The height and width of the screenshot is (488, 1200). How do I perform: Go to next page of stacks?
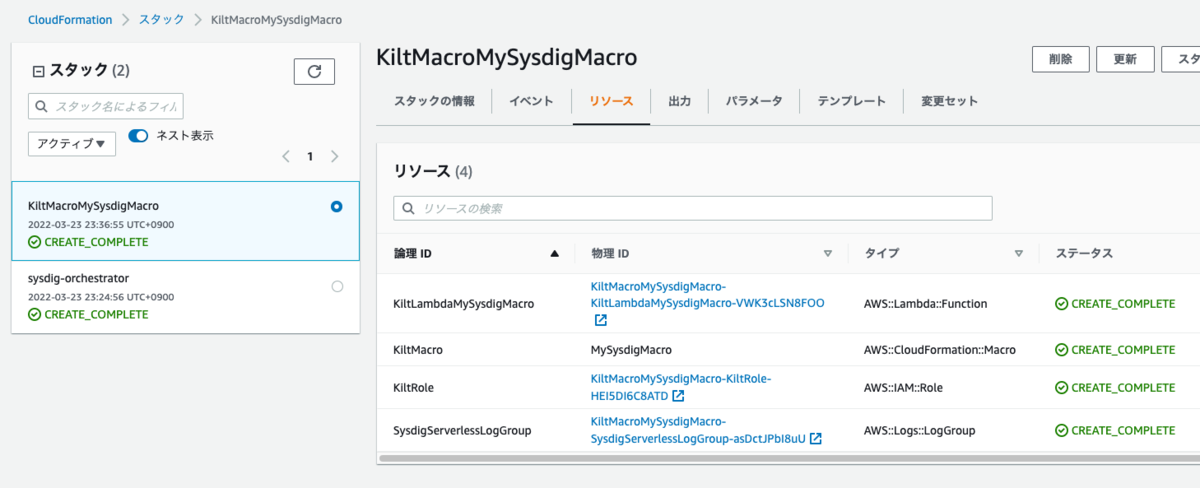(334, 157)
